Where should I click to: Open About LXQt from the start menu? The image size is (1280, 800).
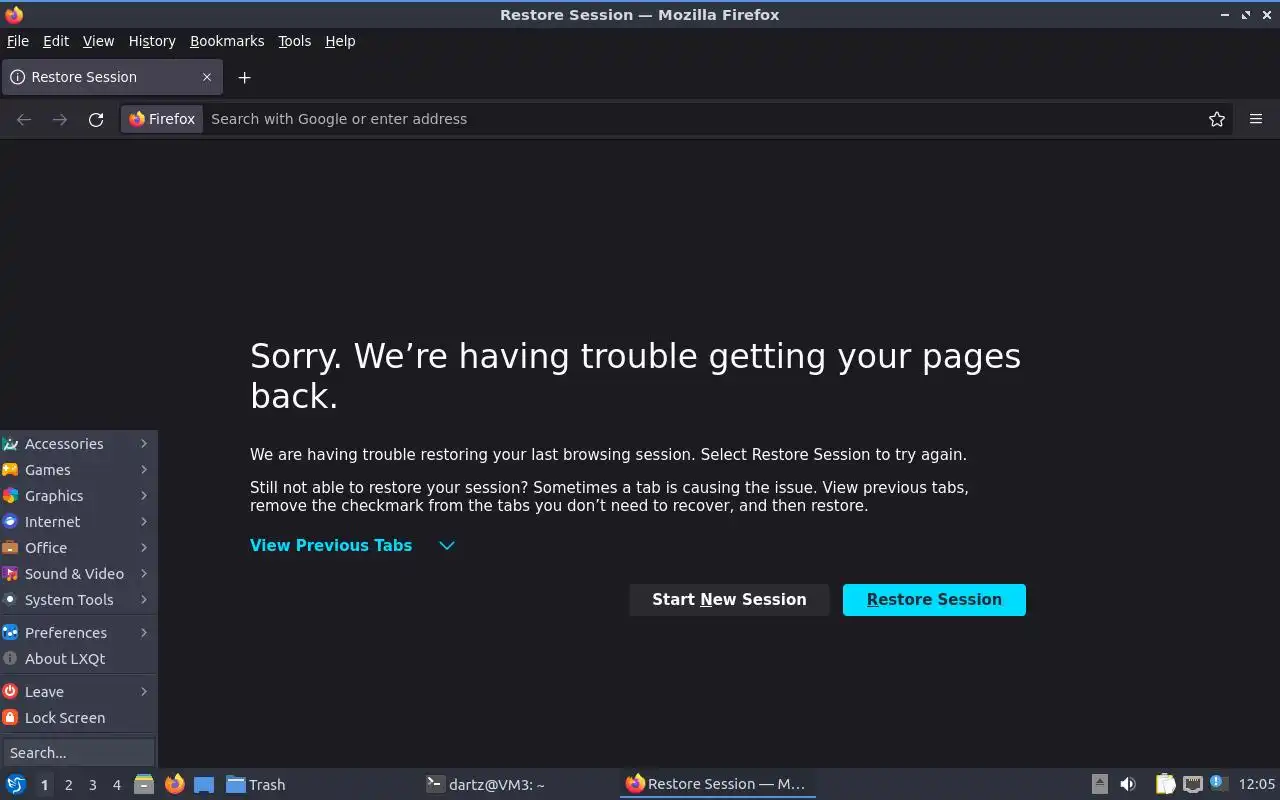point(78,659)
